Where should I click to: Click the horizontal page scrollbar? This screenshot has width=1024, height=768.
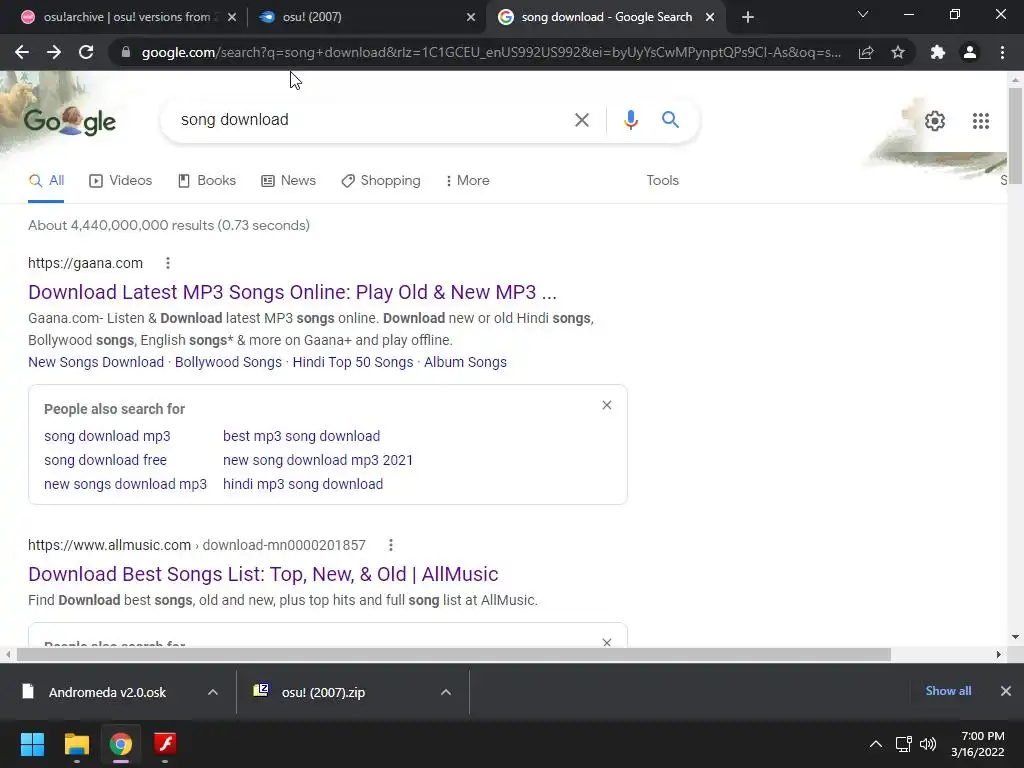(x=454, y=654)
